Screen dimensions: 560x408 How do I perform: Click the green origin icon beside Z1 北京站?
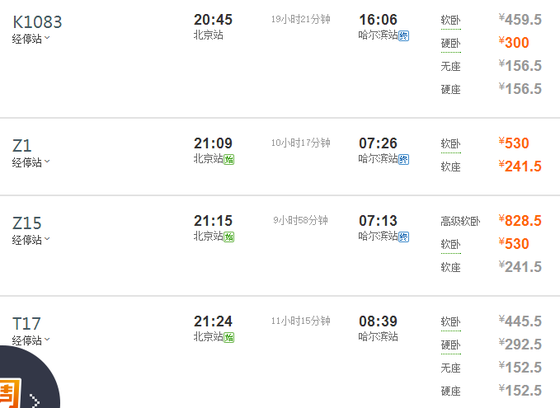229,159
